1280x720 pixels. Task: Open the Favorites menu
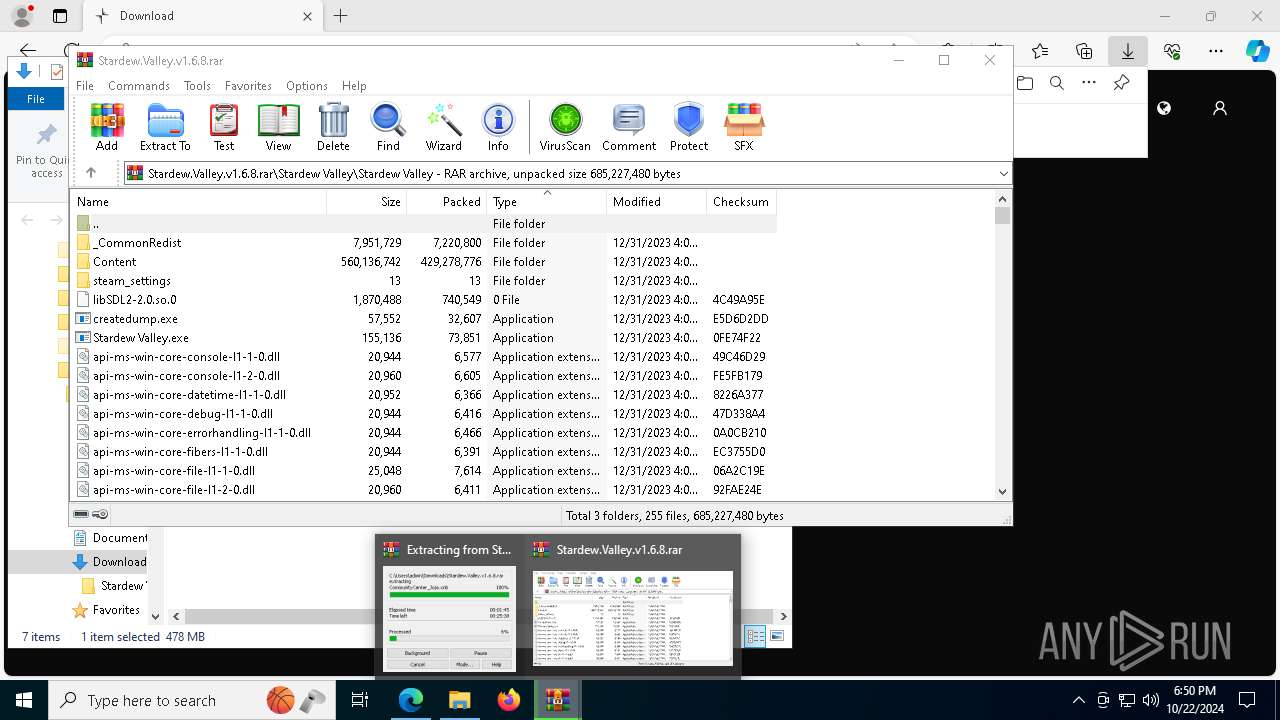tap(248, 86)
